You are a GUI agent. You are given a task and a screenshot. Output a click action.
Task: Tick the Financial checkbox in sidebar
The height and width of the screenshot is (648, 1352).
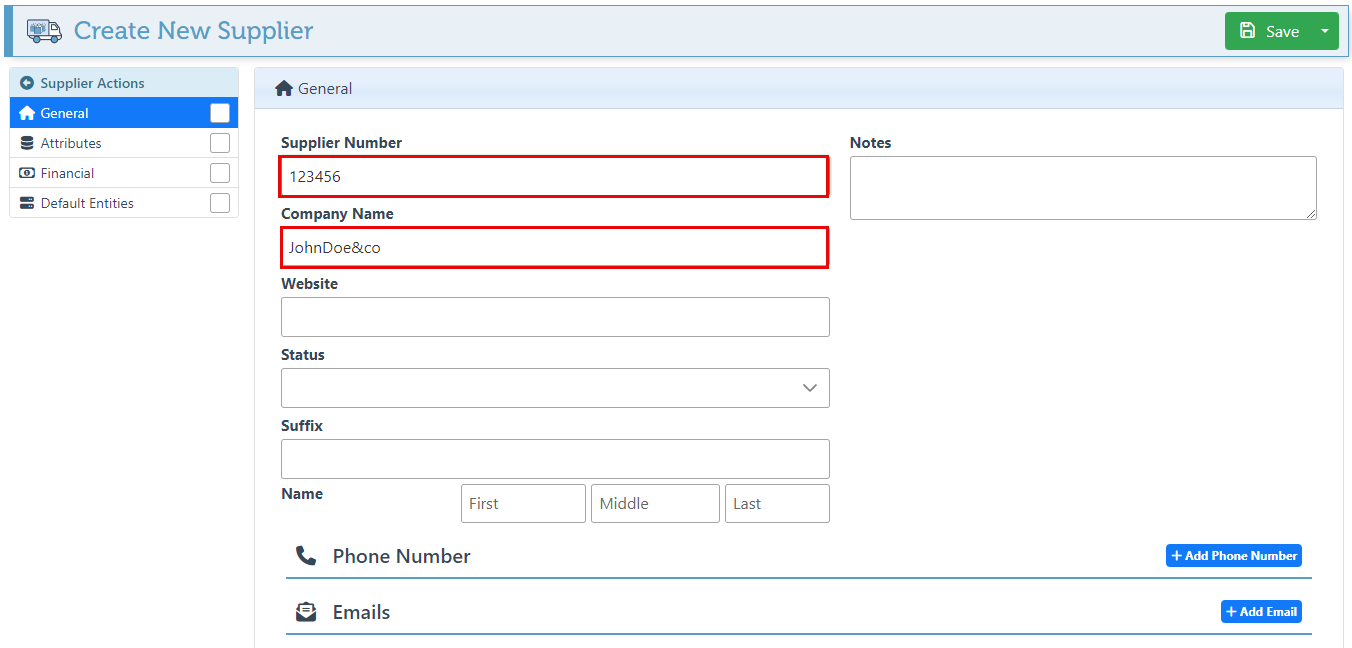click(220, 173)
